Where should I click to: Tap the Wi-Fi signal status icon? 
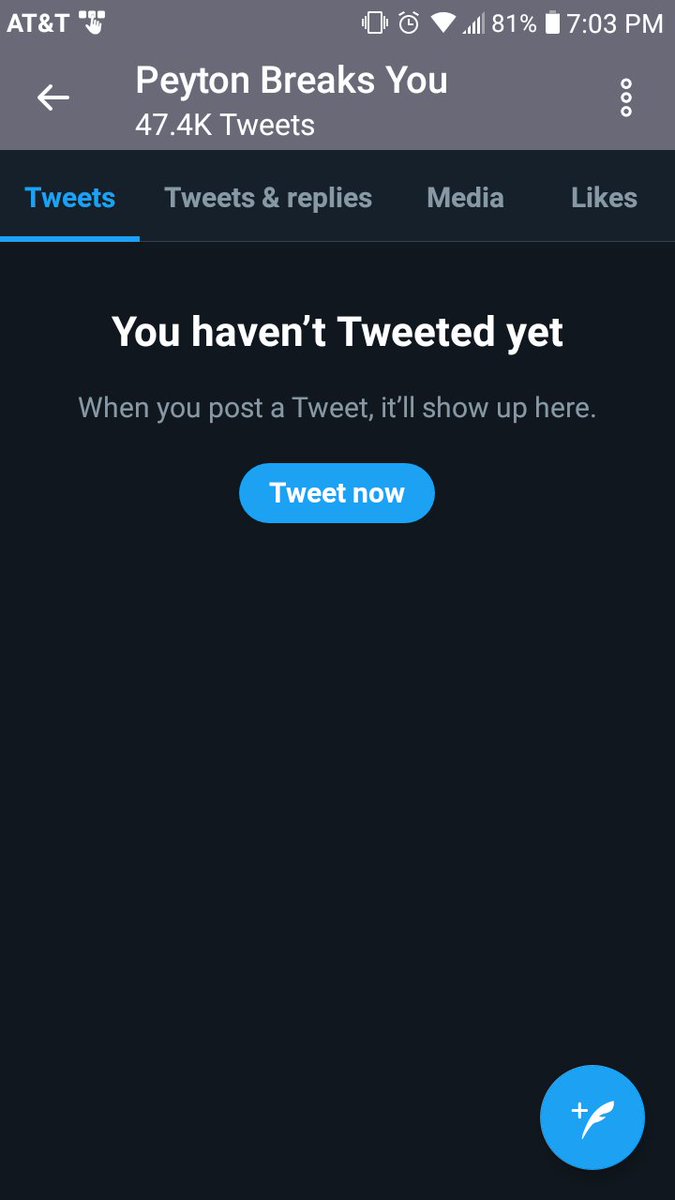pos(443,23)
